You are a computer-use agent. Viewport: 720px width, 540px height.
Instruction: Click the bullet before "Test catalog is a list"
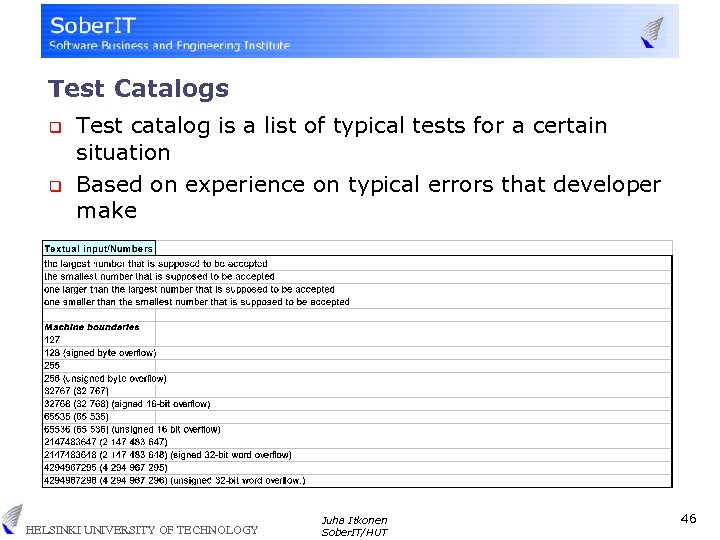[x=56, y=127]
